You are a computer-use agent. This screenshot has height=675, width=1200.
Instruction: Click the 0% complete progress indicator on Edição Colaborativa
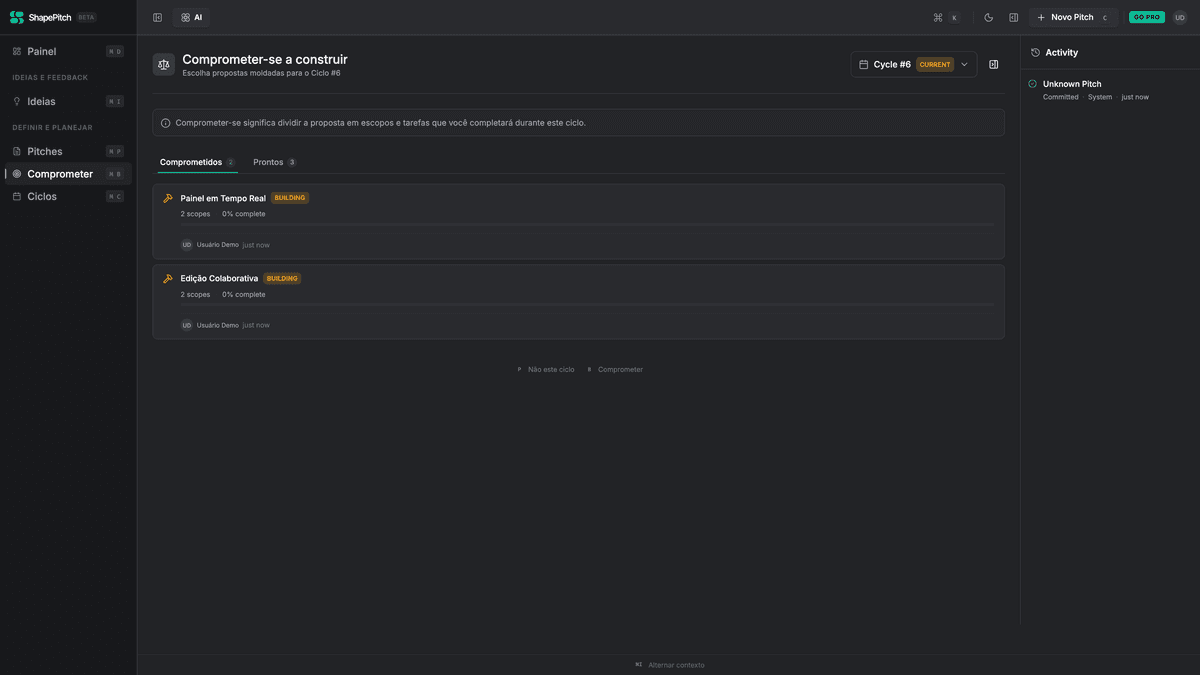[x=243, y=294]
